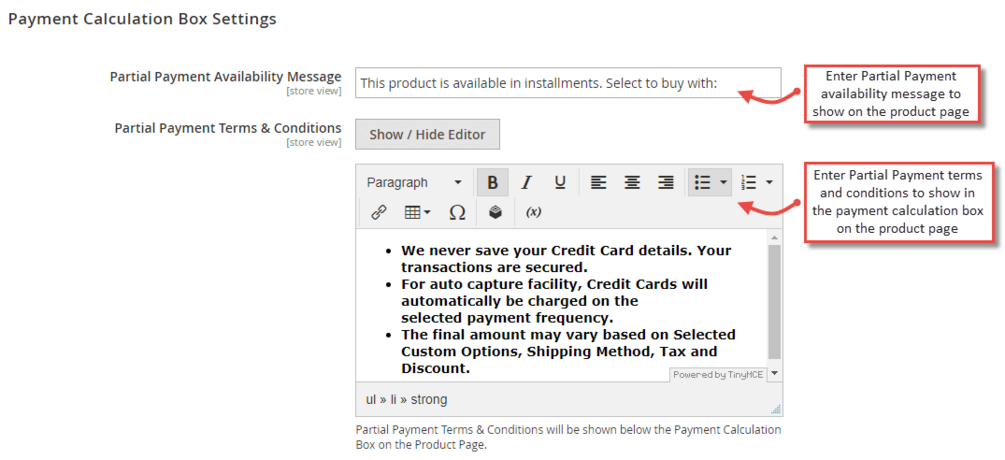
Task: Click the Show / Hide Editor button
Action: pos(427,135)
